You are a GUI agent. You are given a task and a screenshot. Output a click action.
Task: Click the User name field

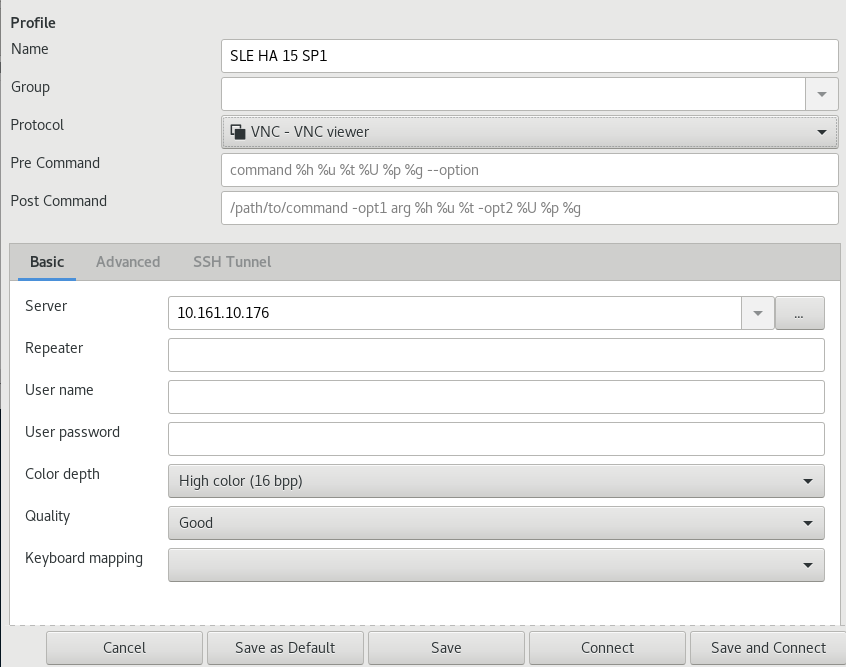(x=496, y=397)
